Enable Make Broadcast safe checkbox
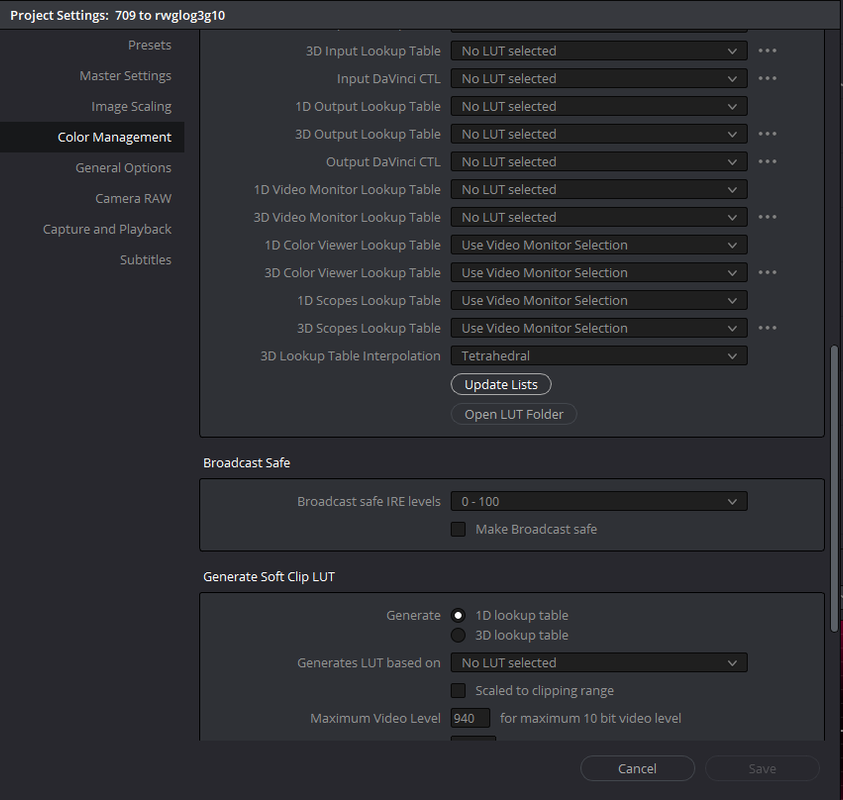The image size is (843, 800). pyautogui.click(x=458, y=529)
